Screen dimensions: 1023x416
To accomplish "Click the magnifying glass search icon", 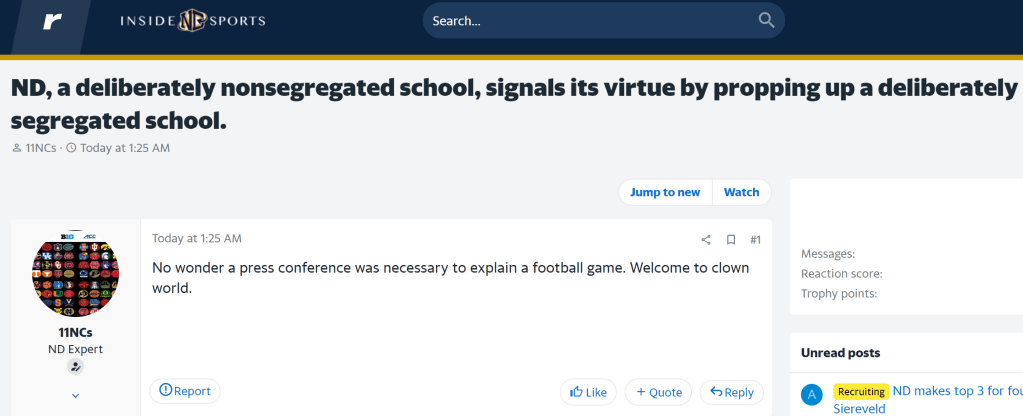I will tap(766, 20).
